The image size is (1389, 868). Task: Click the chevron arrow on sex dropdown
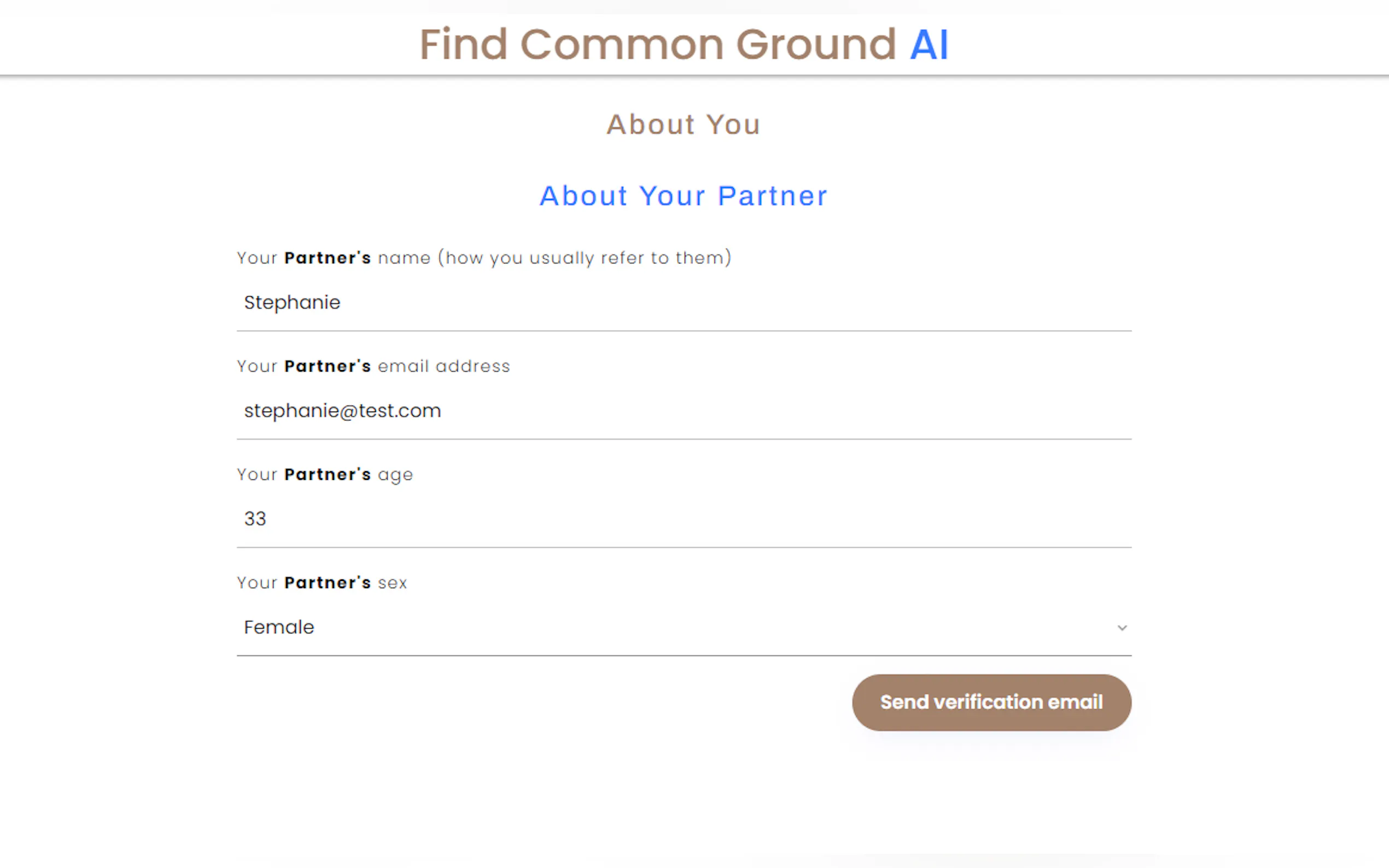1122,628
